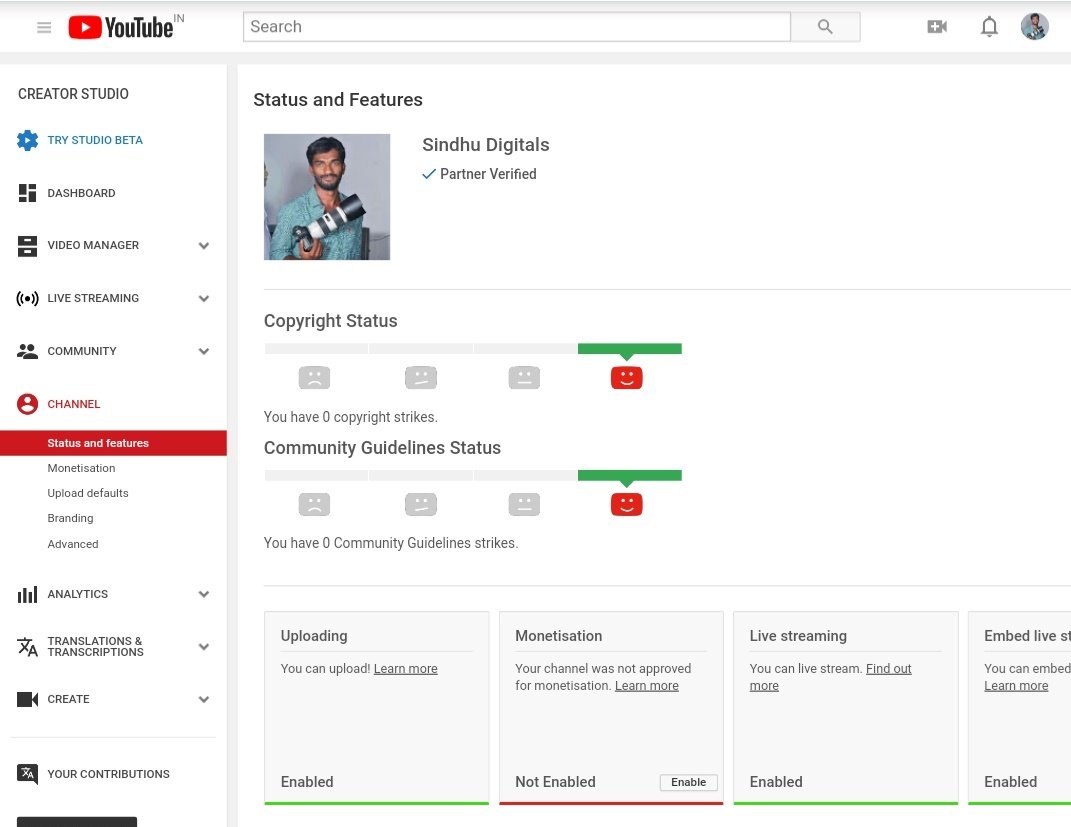Click the YouTube logo
The height and width of the screenshot is (827, 1071).
point(121,27)
